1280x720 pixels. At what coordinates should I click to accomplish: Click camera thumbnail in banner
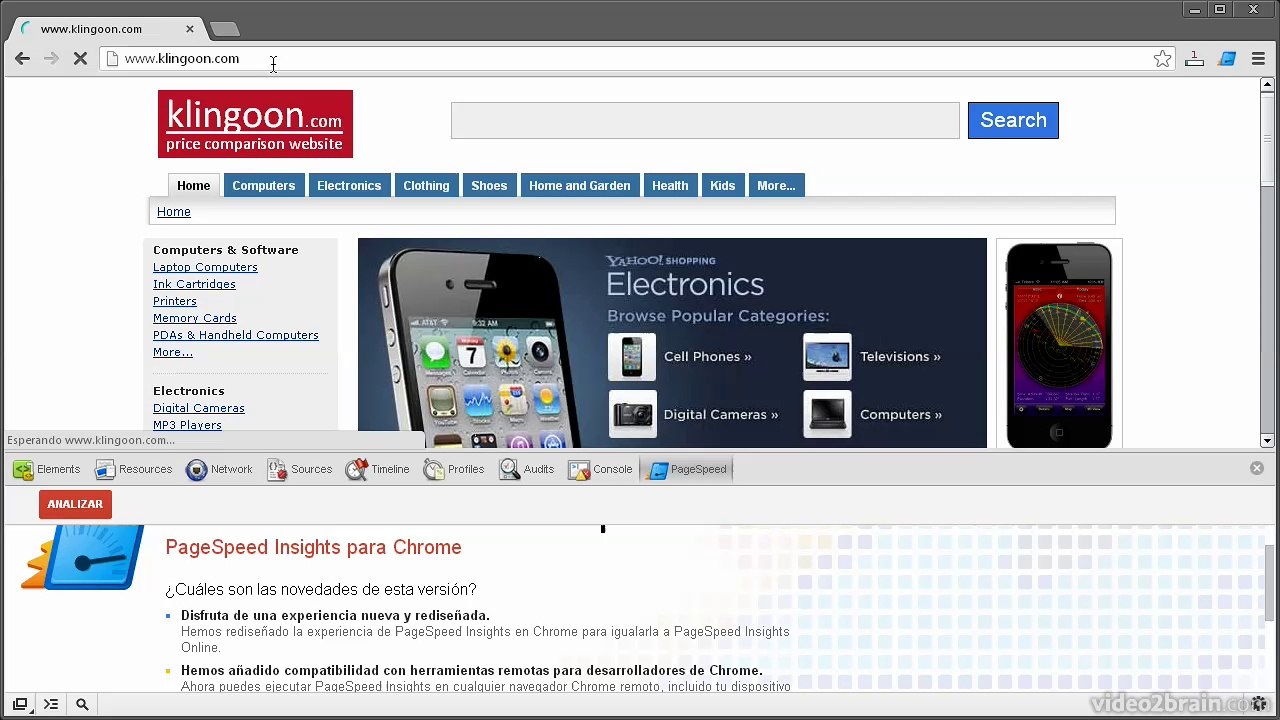(x=632, y=414)
